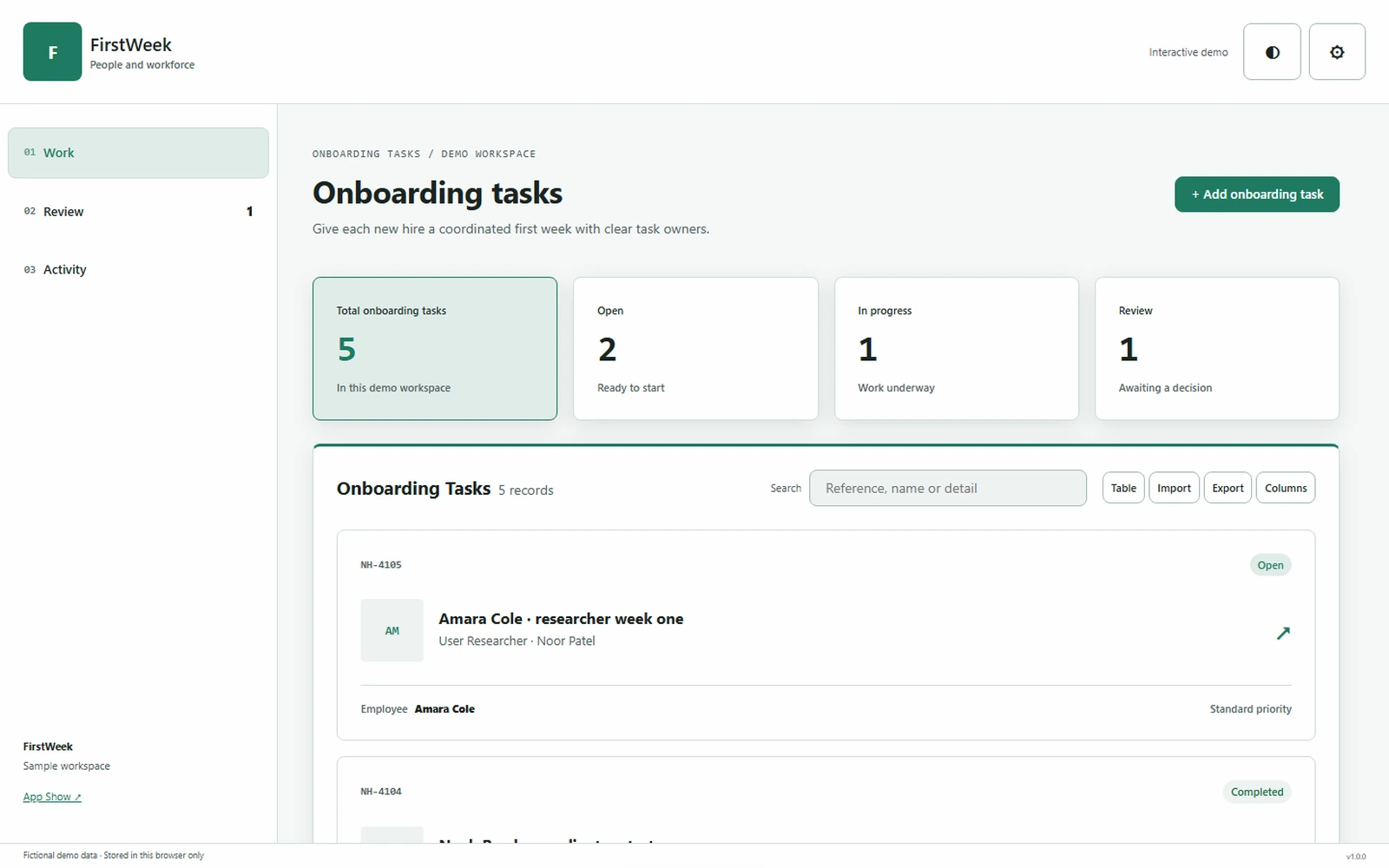The height and width of the screenshot is (868, 1389).
Task: Click the Interactive demo label
Action: (1188, 52)
